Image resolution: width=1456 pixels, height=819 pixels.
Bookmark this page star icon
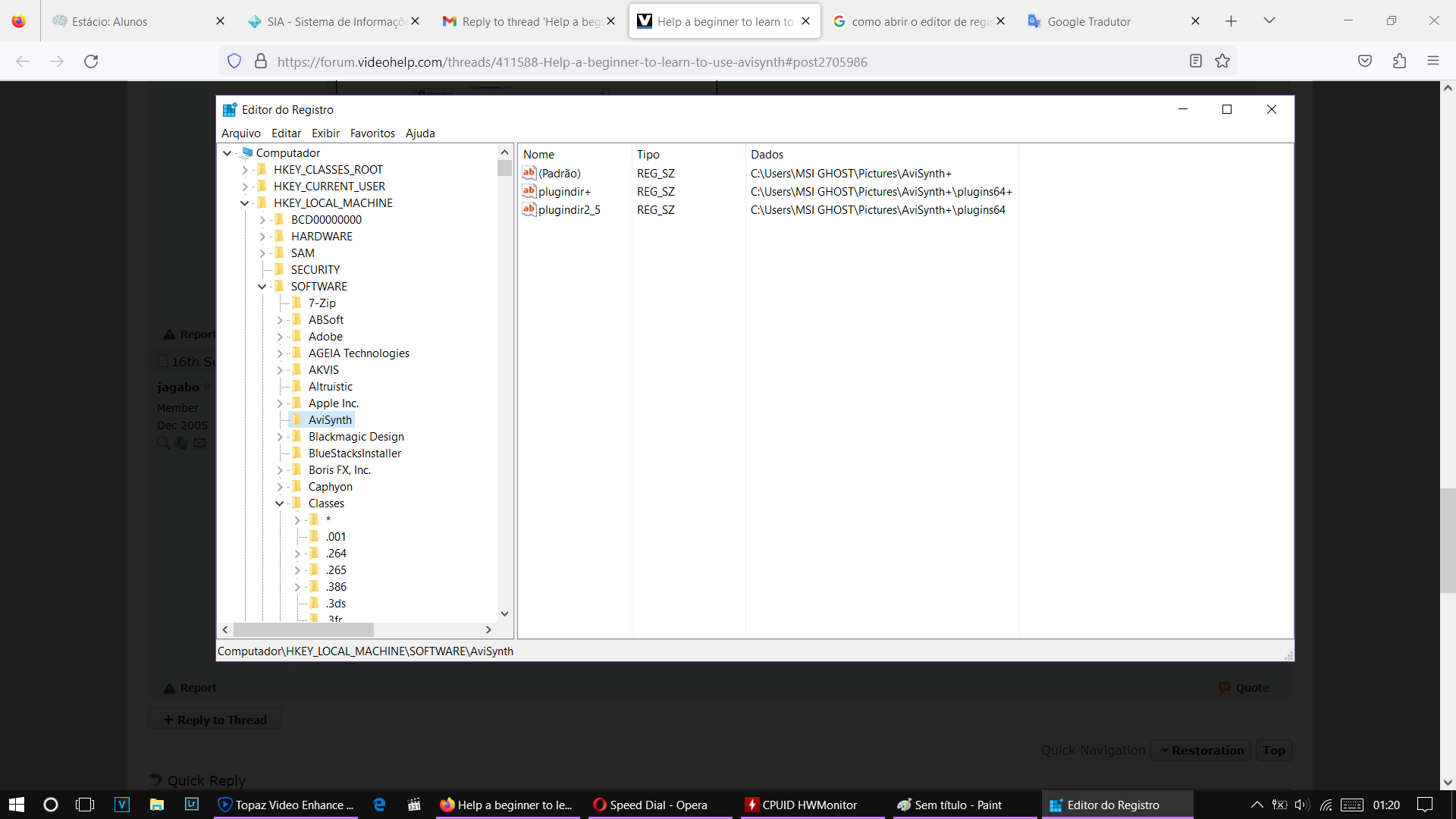tap(1222, 61)
